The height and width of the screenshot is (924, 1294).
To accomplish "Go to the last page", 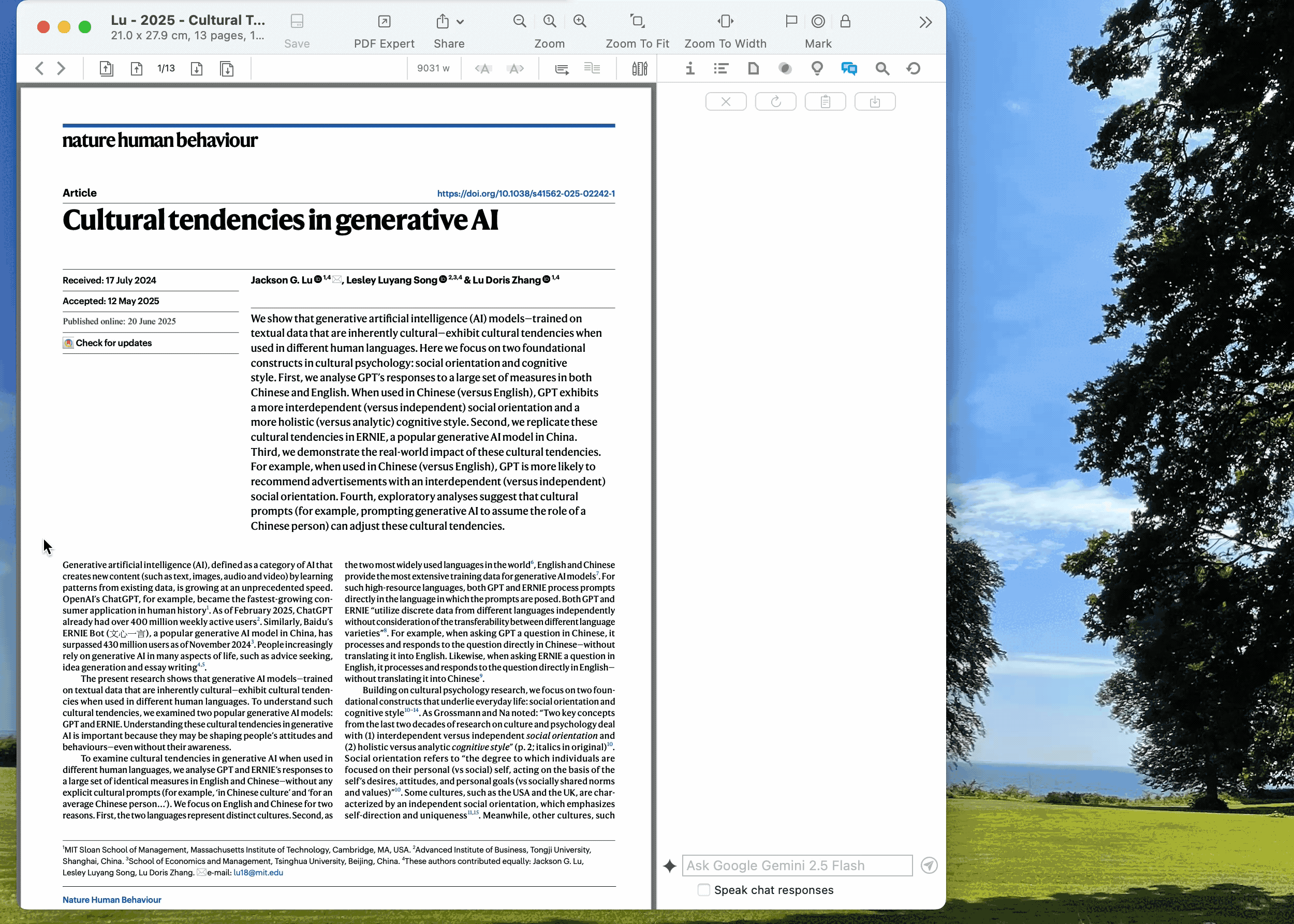I will point(227,69).
